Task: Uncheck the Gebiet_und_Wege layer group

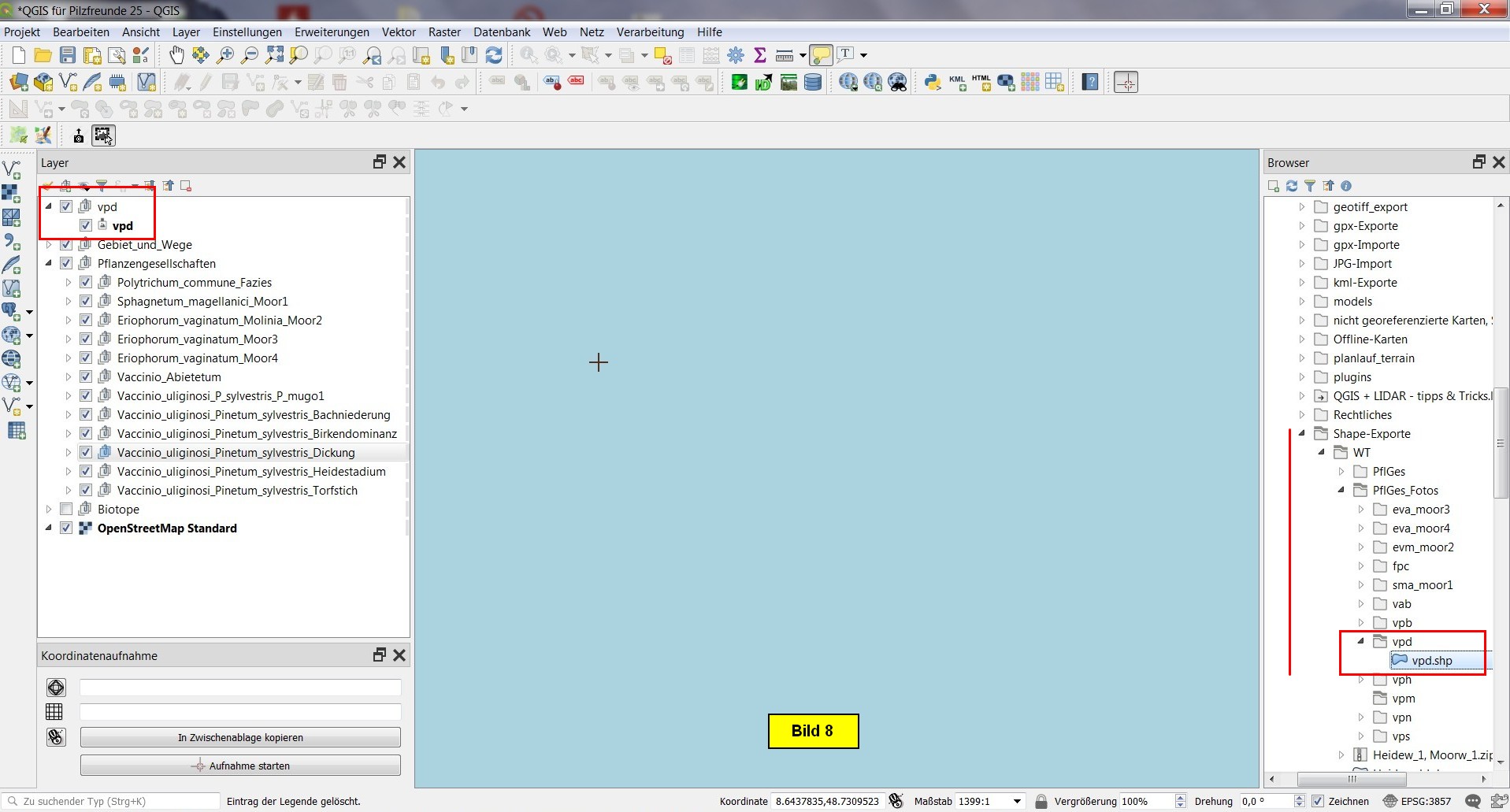Action: pyautogui.click(x=66, y=245)
